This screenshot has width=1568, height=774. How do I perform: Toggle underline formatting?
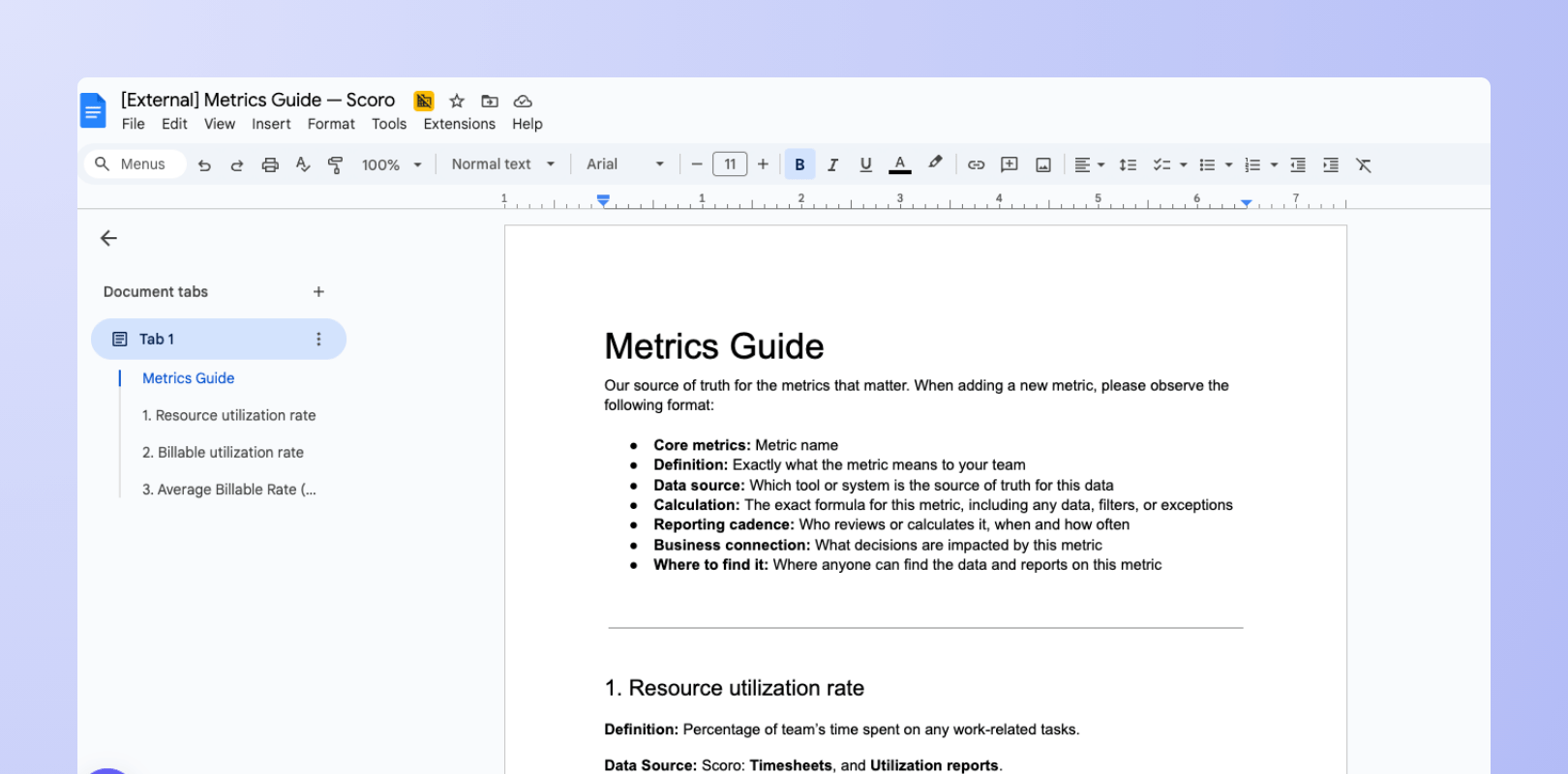click(865, 164)
